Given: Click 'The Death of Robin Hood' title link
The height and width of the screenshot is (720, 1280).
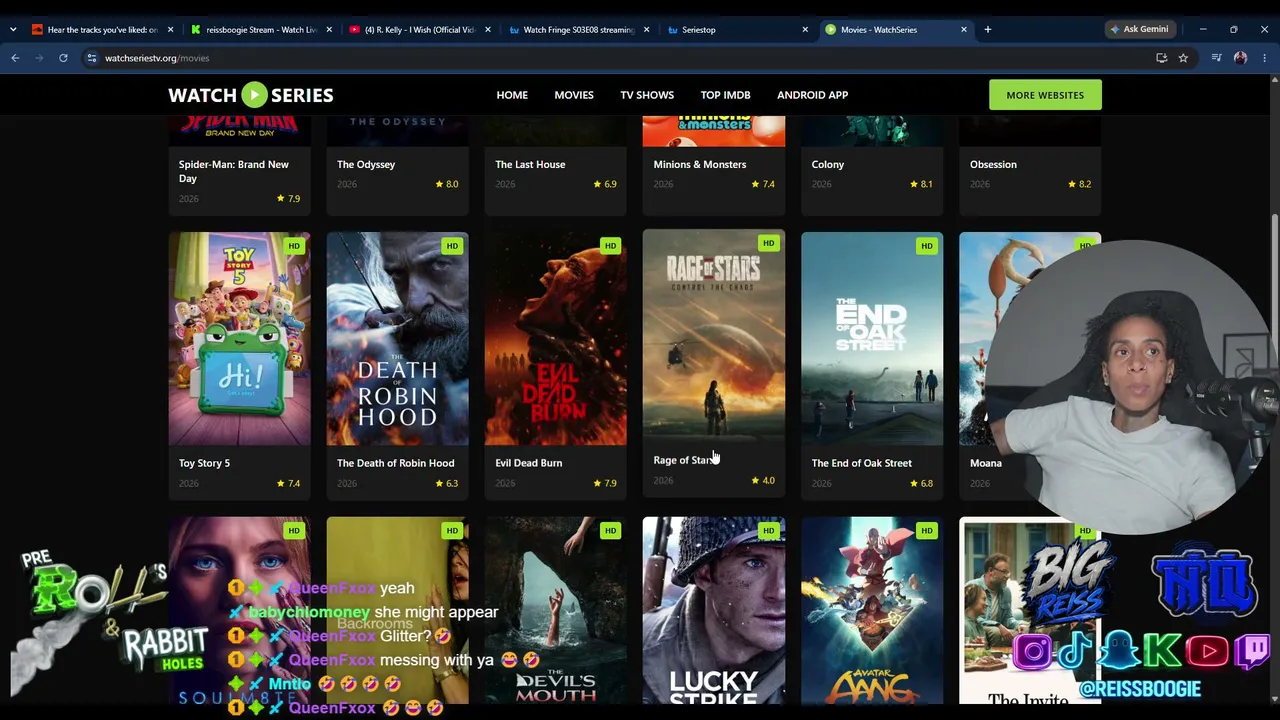Looking at the screenshot, I should pos(396,463).
